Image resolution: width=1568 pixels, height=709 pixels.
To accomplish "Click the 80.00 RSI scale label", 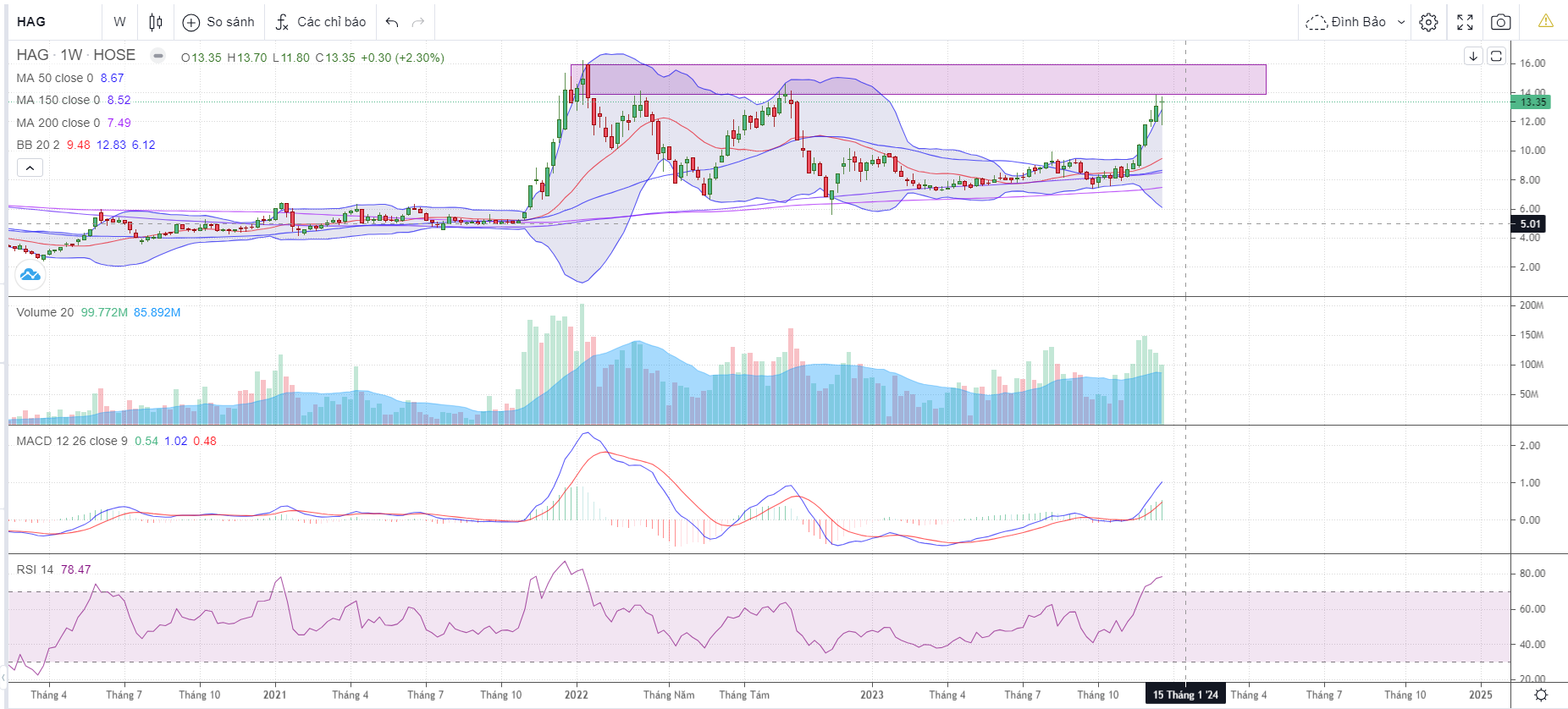I will pos(1532,574).
